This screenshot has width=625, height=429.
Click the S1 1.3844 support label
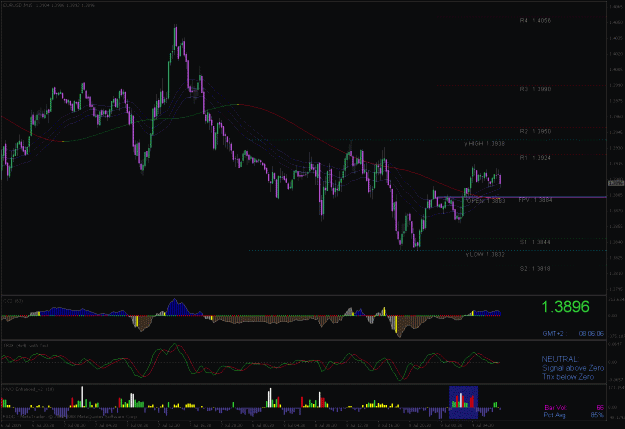[535, 242]
